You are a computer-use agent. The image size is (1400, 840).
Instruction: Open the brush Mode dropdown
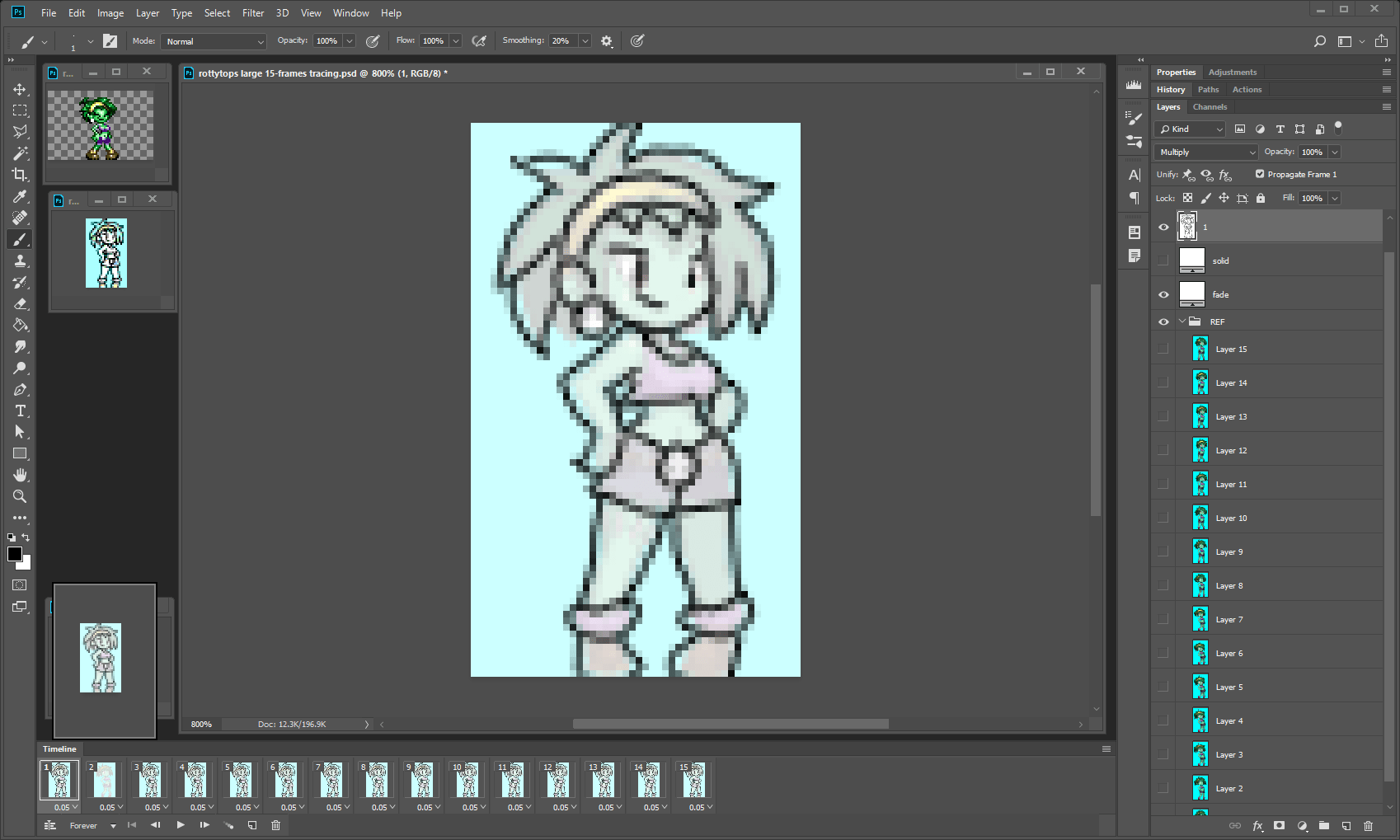point(214,41)
